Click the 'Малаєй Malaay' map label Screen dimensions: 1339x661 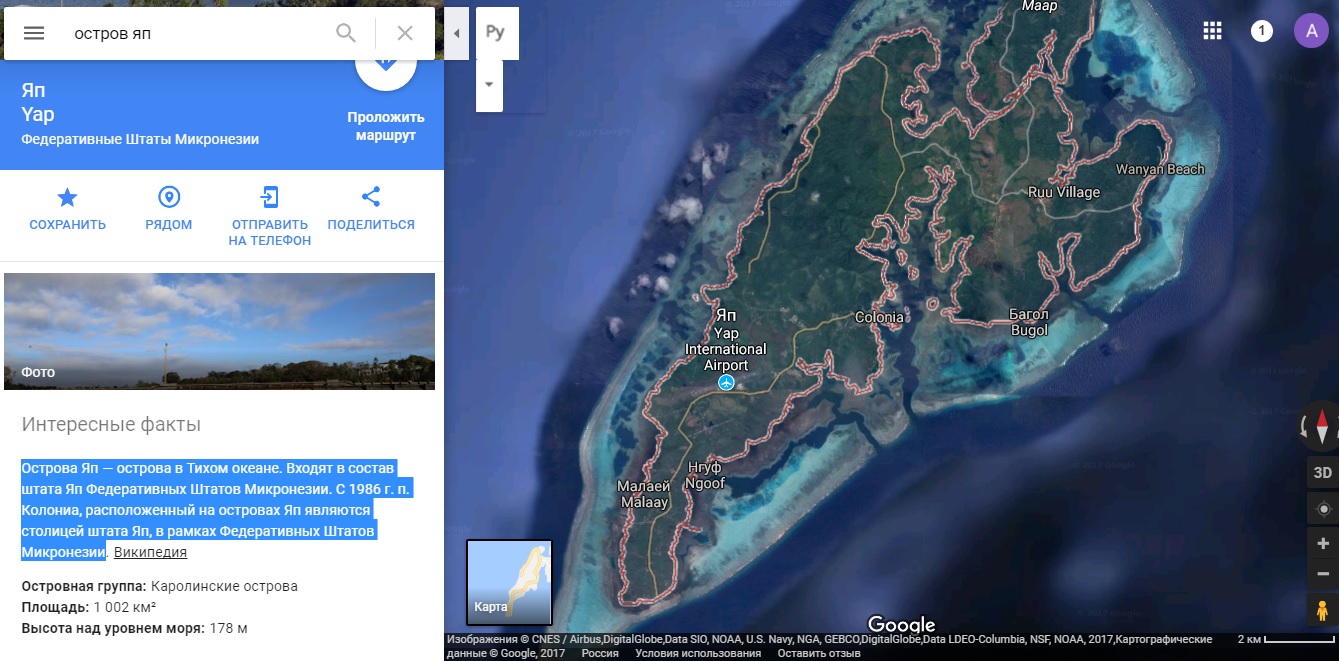tap(643, 494)
